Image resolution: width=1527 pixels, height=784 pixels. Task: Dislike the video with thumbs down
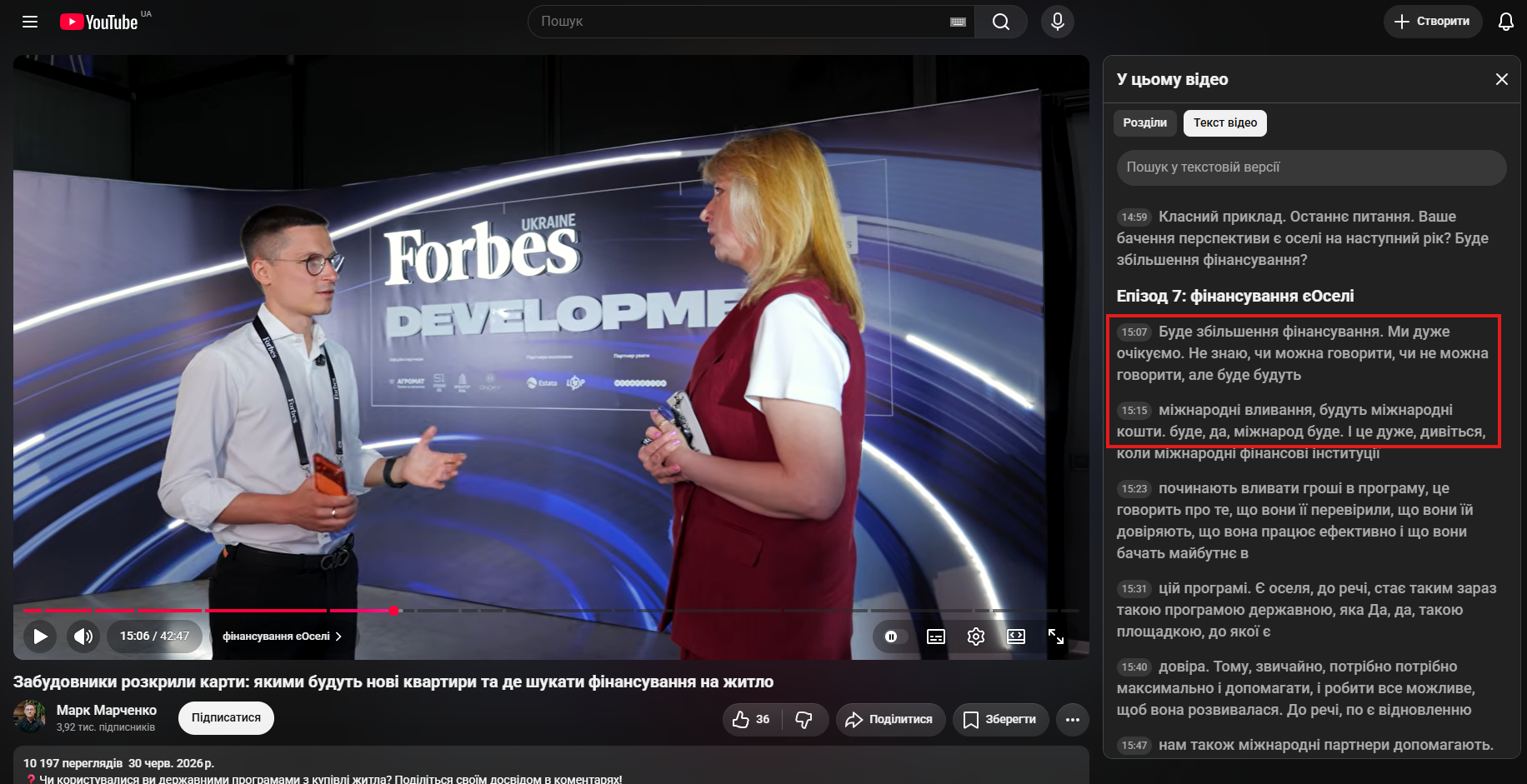(x=804, y=720)
